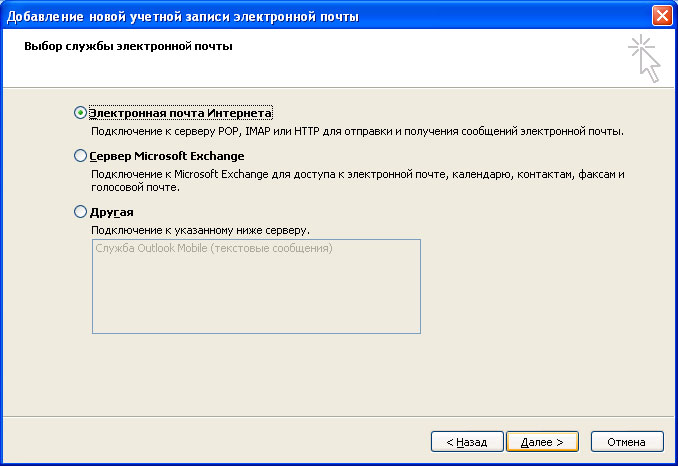Screen dimensions: 678x466
Task: Proceed by pressing the Далее button
Action: pyautogui.click(x=542, y=441)
